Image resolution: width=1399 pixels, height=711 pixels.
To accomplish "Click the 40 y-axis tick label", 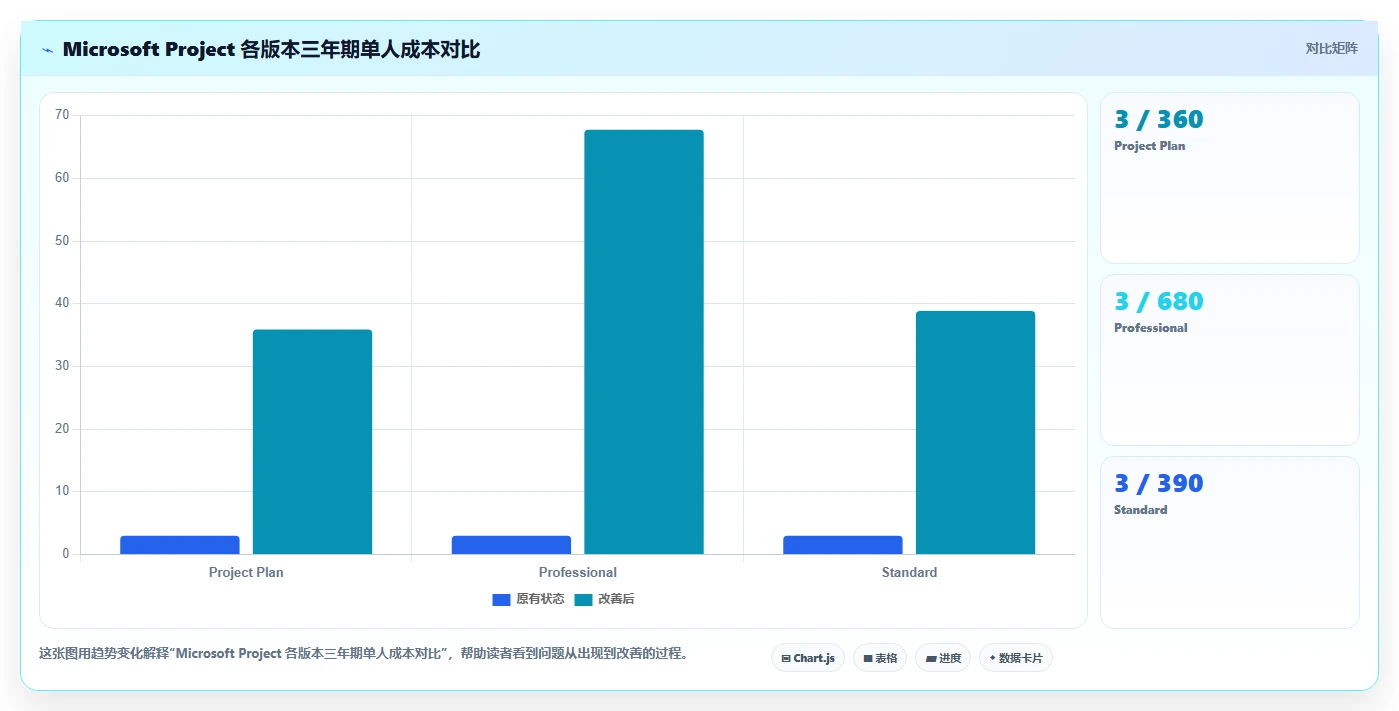I will (62, 303).
